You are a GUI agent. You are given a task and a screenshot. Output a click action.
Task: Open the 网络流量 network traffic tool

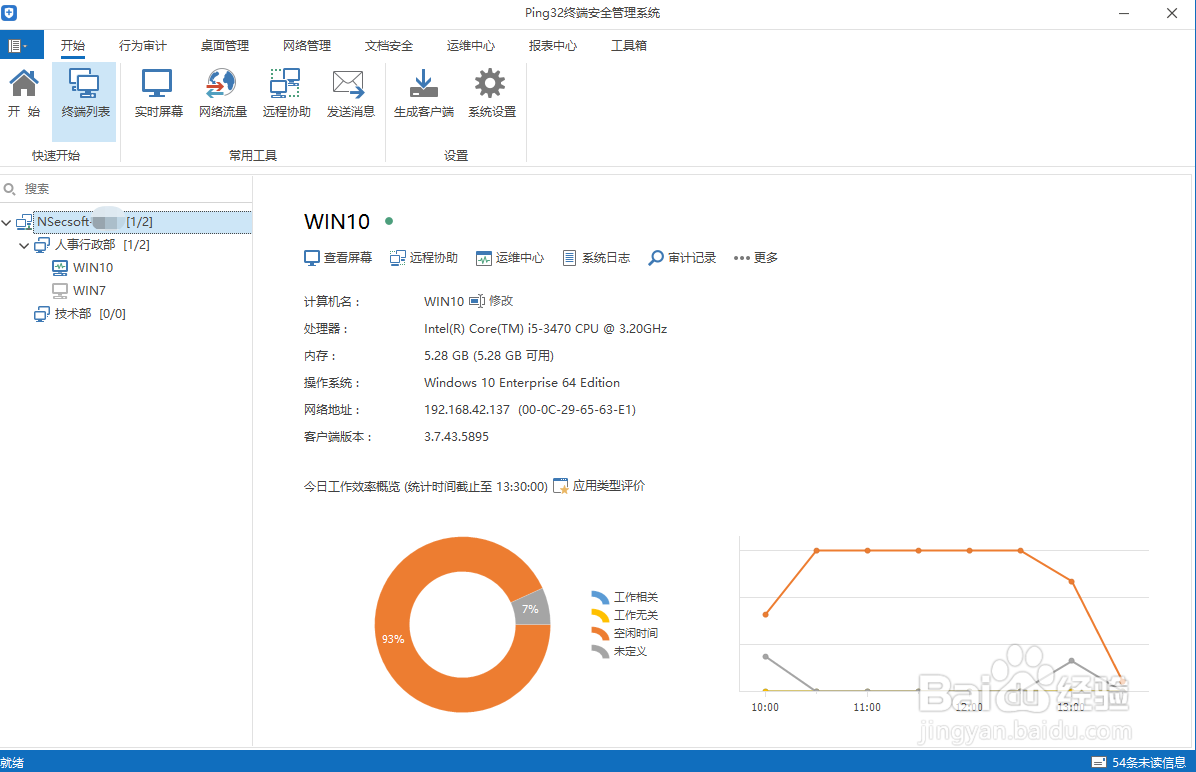[x=222, y=93]
